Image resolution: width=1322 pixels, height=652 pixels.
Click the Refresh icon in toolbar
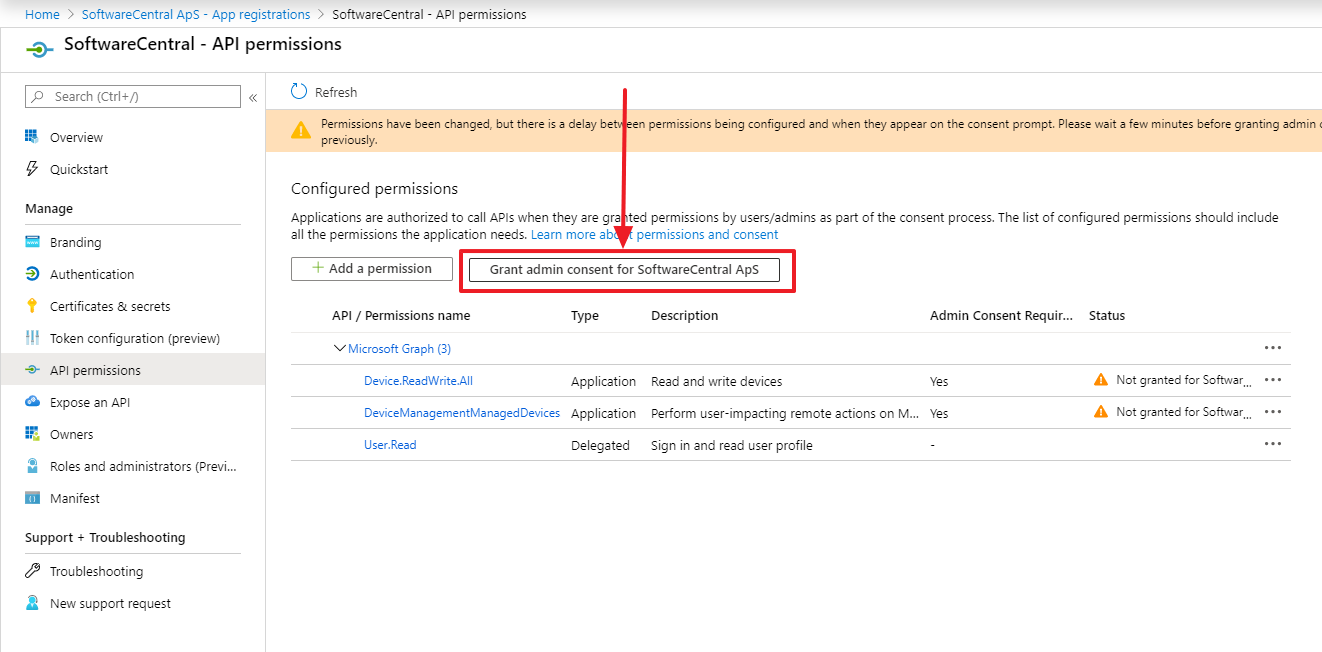click(299, 92)
